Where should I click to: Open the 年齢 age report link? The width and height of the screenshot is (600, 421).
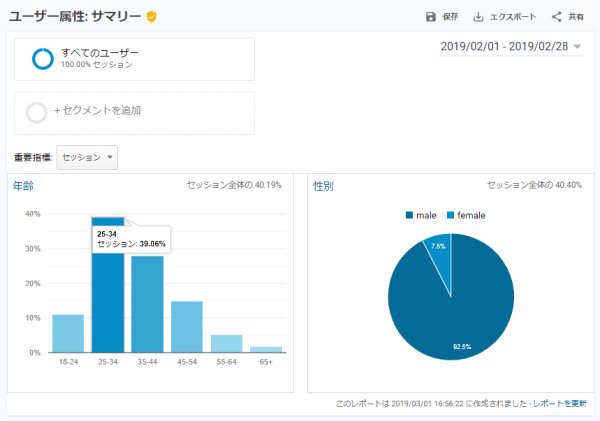pyautogui.click(x=23, y=186)
